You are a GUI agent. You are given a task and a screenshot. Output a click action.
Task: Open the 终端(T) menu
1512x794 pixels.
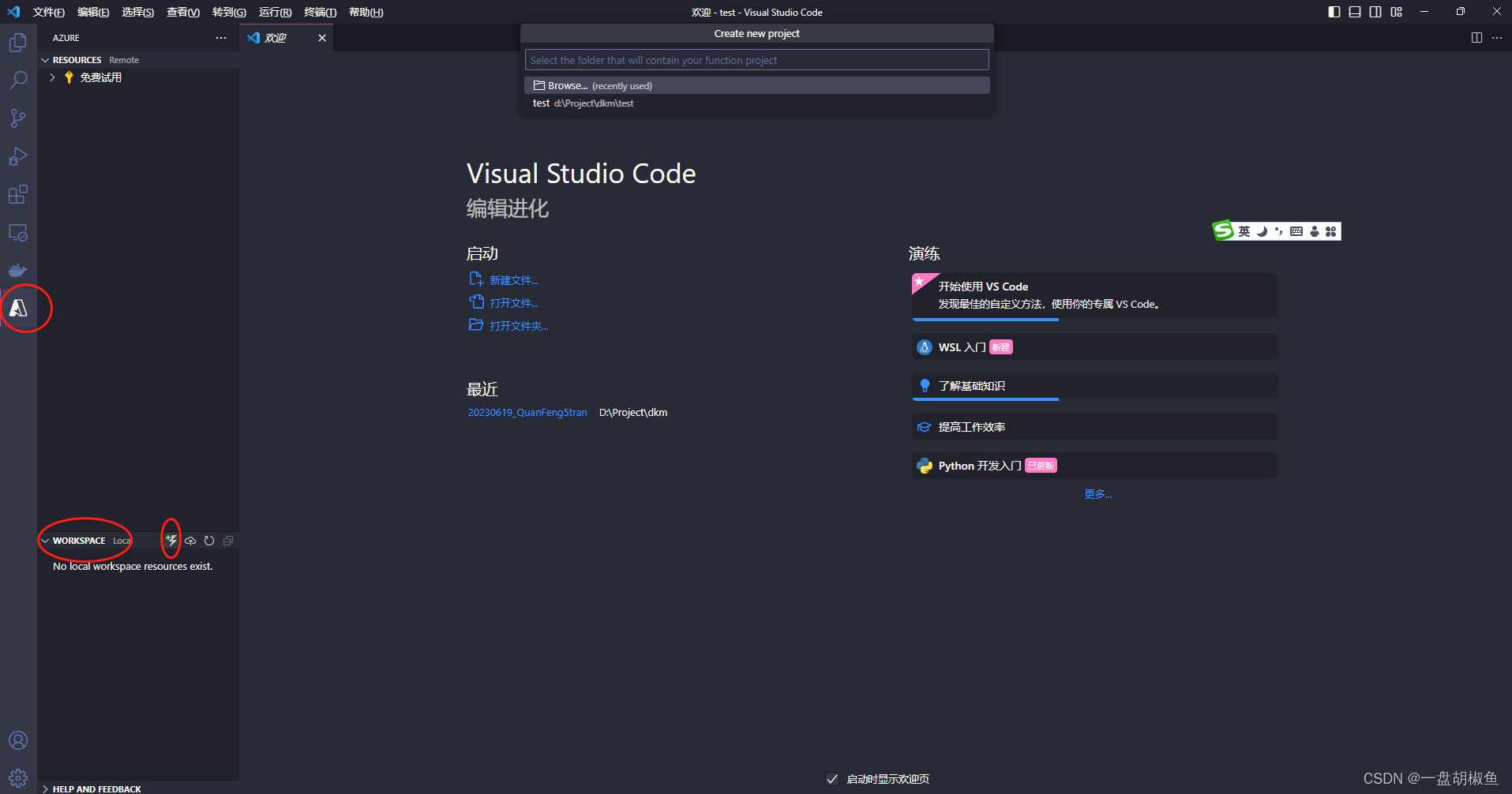pos(321,12)
